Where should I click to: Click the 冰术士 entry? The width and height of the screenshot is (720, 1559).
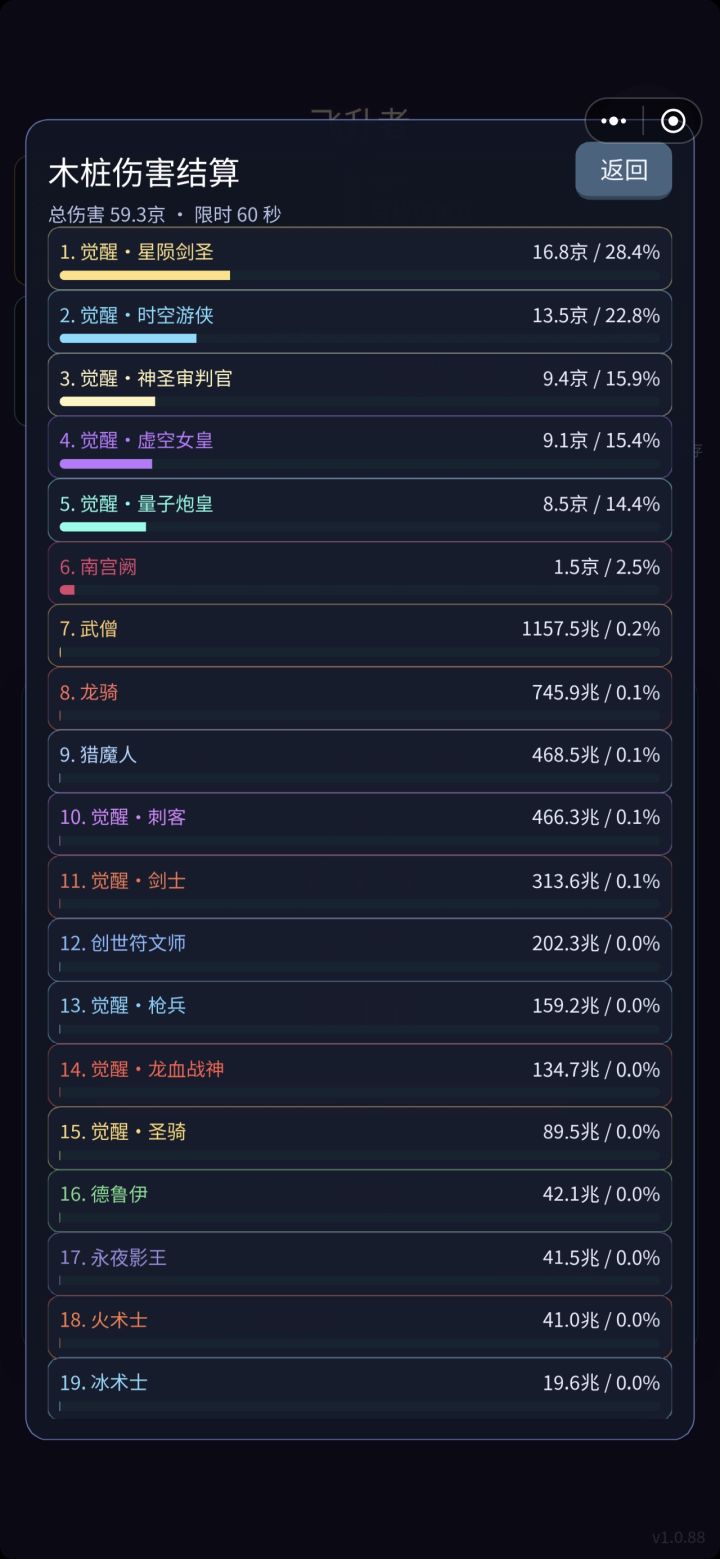point(360,1389)
